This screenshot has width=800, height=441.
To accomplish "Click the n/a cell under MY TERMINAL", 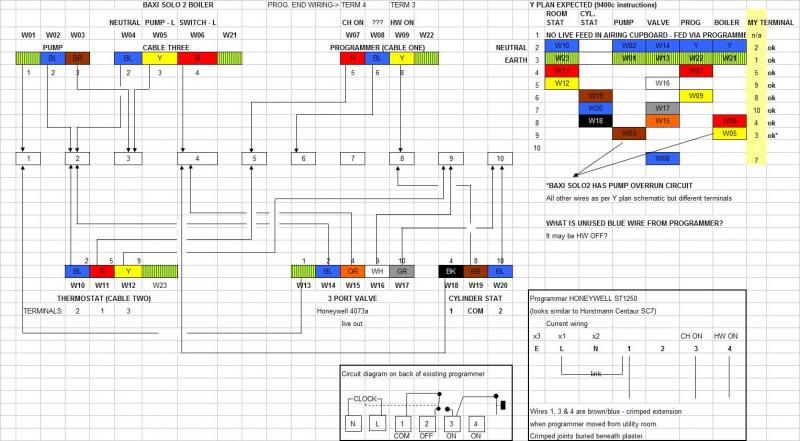I will coord(757,34).
